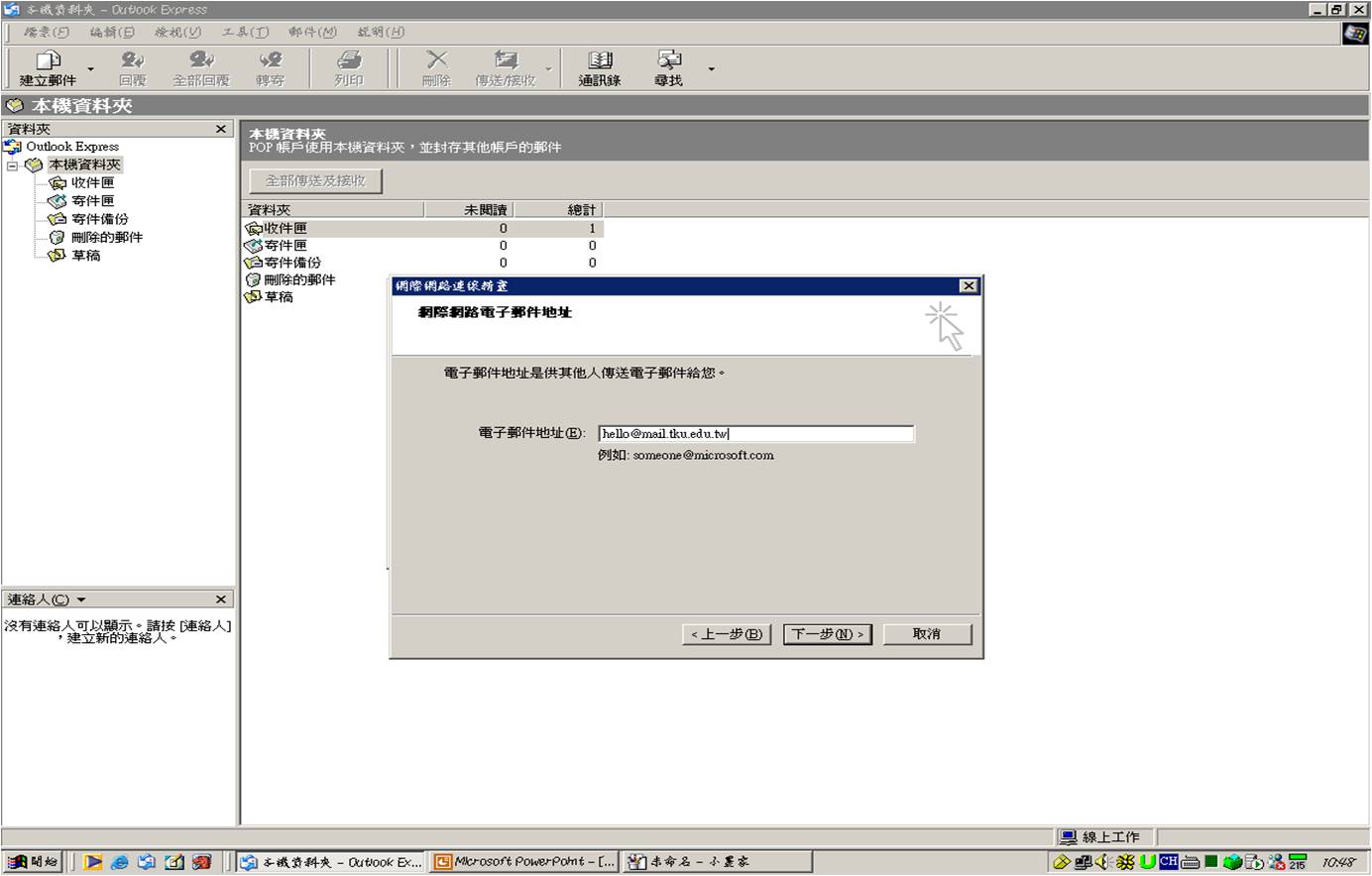Click the Windows logo throbber icon
The height and width of the screenshot is (876, 1372).
[1355, 33]
